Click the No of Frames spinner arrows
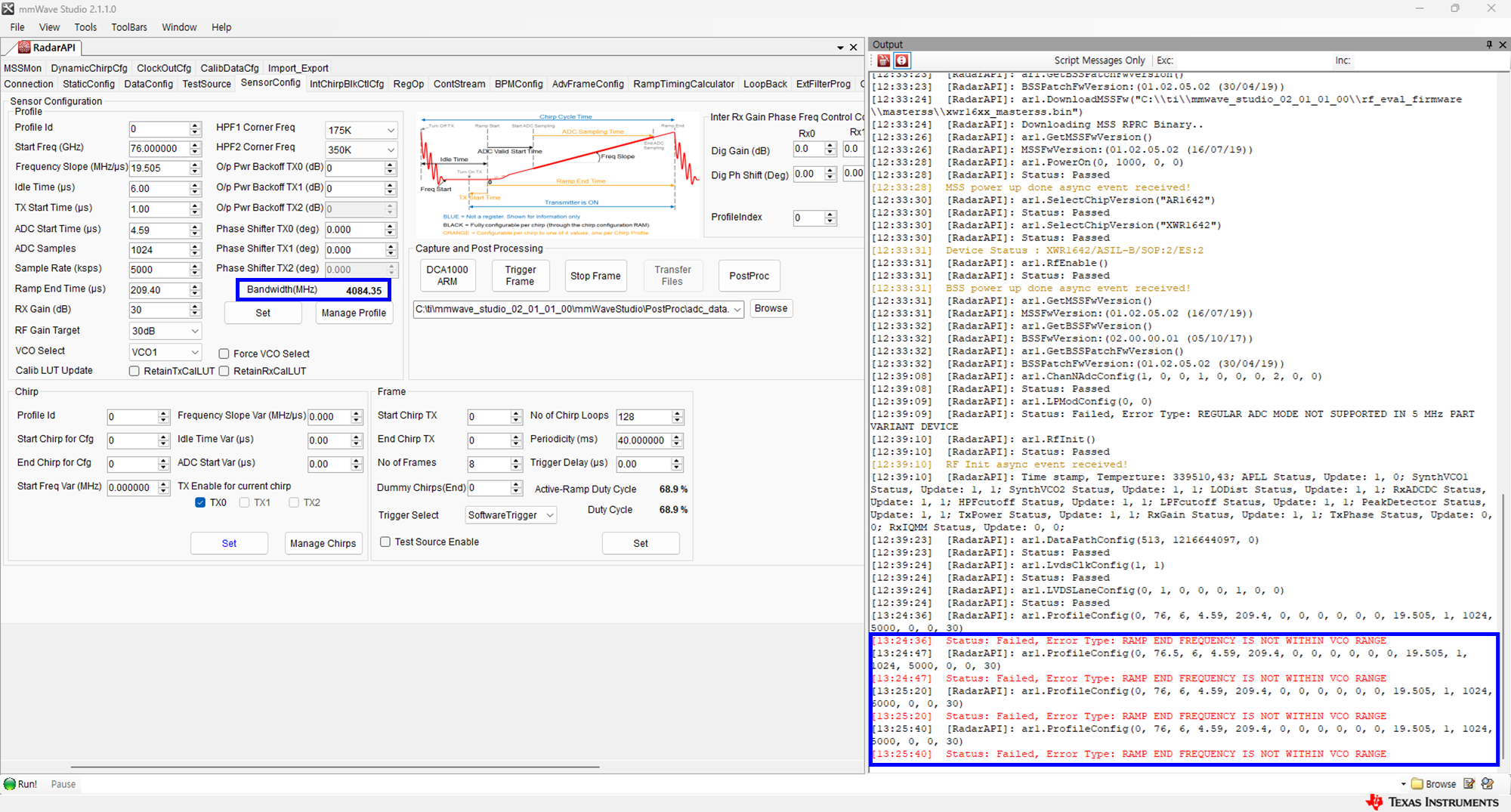This screenshot has height=812, width=1511. [x=516, y=464]
